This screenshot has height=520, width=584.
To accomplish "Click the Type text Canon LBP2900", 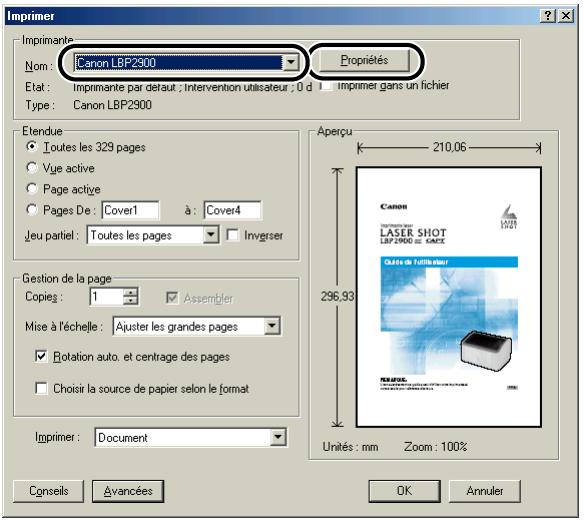I will point(112,105).
